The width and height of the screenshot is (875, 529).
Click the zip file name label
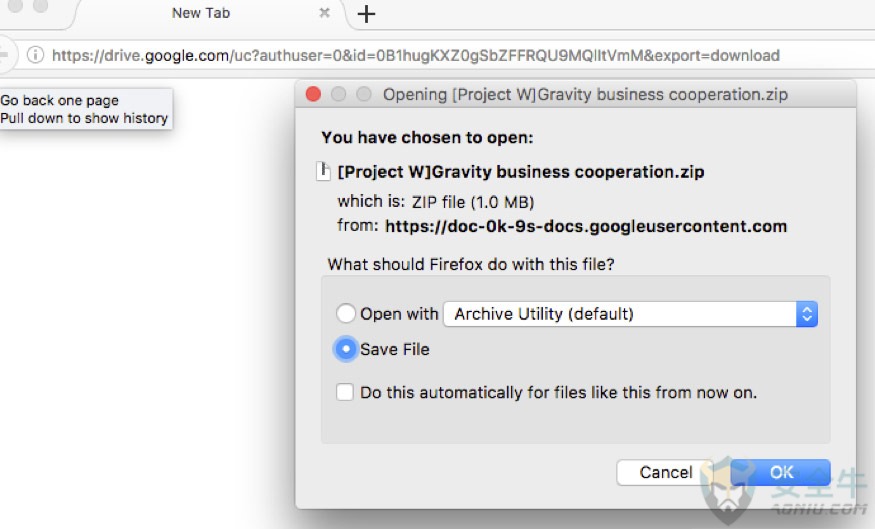click(521, 172)
